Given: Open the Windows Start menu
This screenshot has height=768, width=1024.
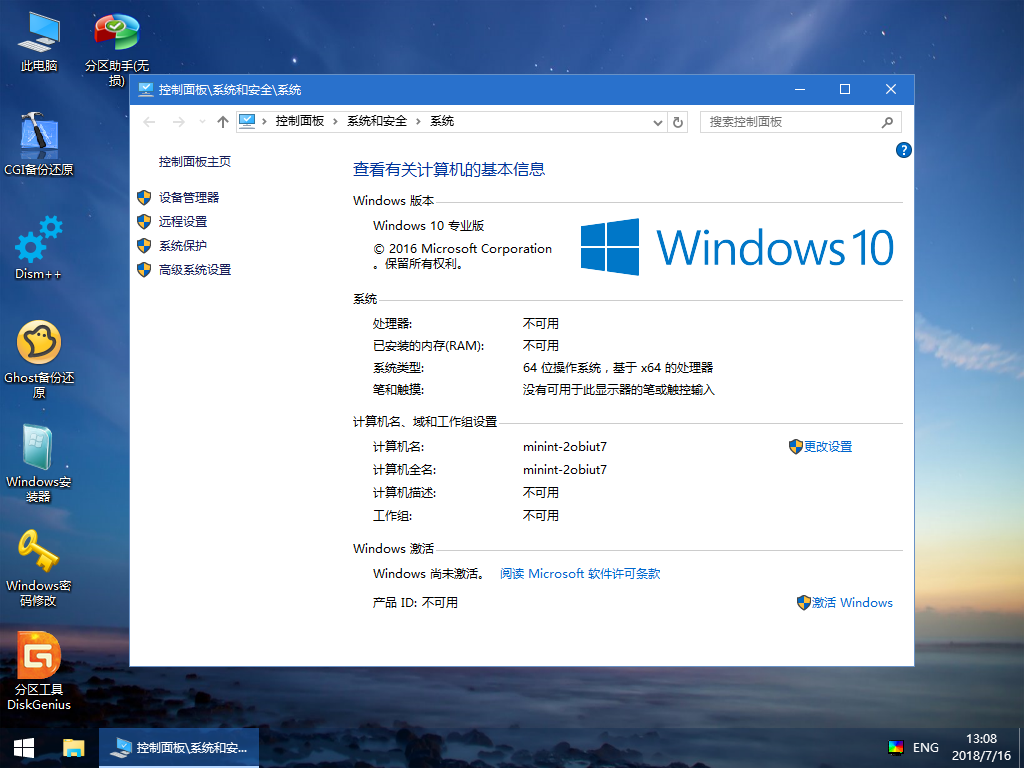Looking at the screenshot, I should (x=24, y=748).
